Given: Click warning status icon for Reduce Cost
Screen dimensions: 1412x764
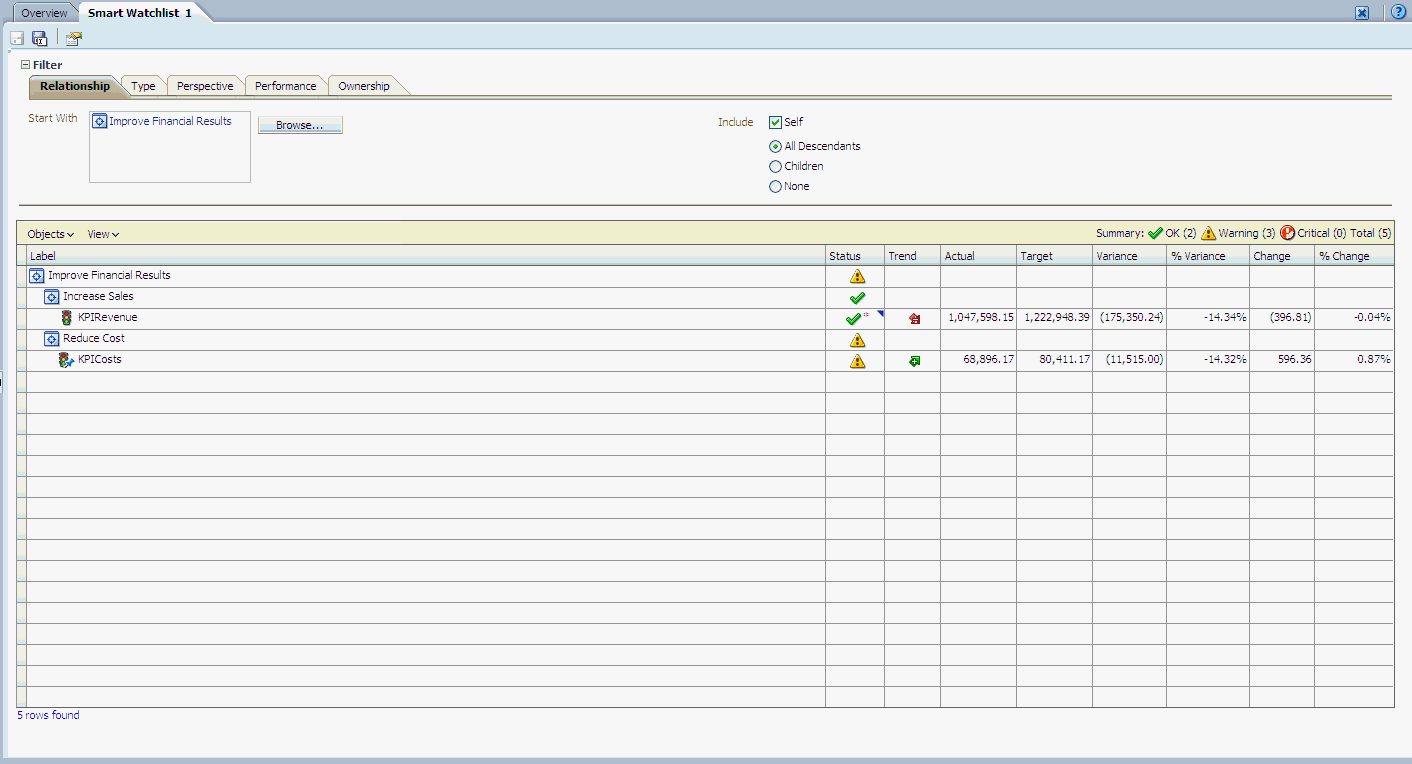Looking at the screenshot, I should pos(857,340).
